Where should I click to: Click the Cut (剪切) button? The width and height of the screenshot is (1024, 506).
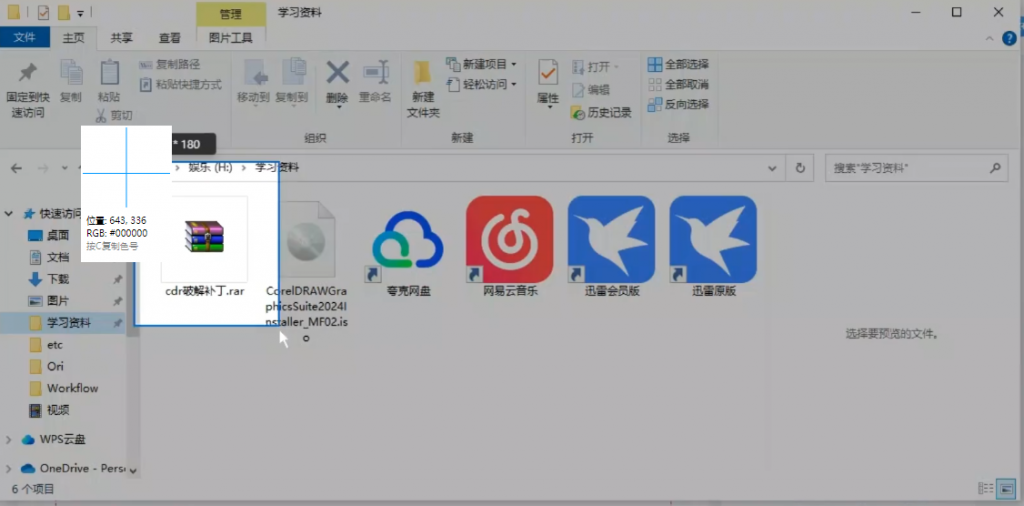(x=114, y=116)
